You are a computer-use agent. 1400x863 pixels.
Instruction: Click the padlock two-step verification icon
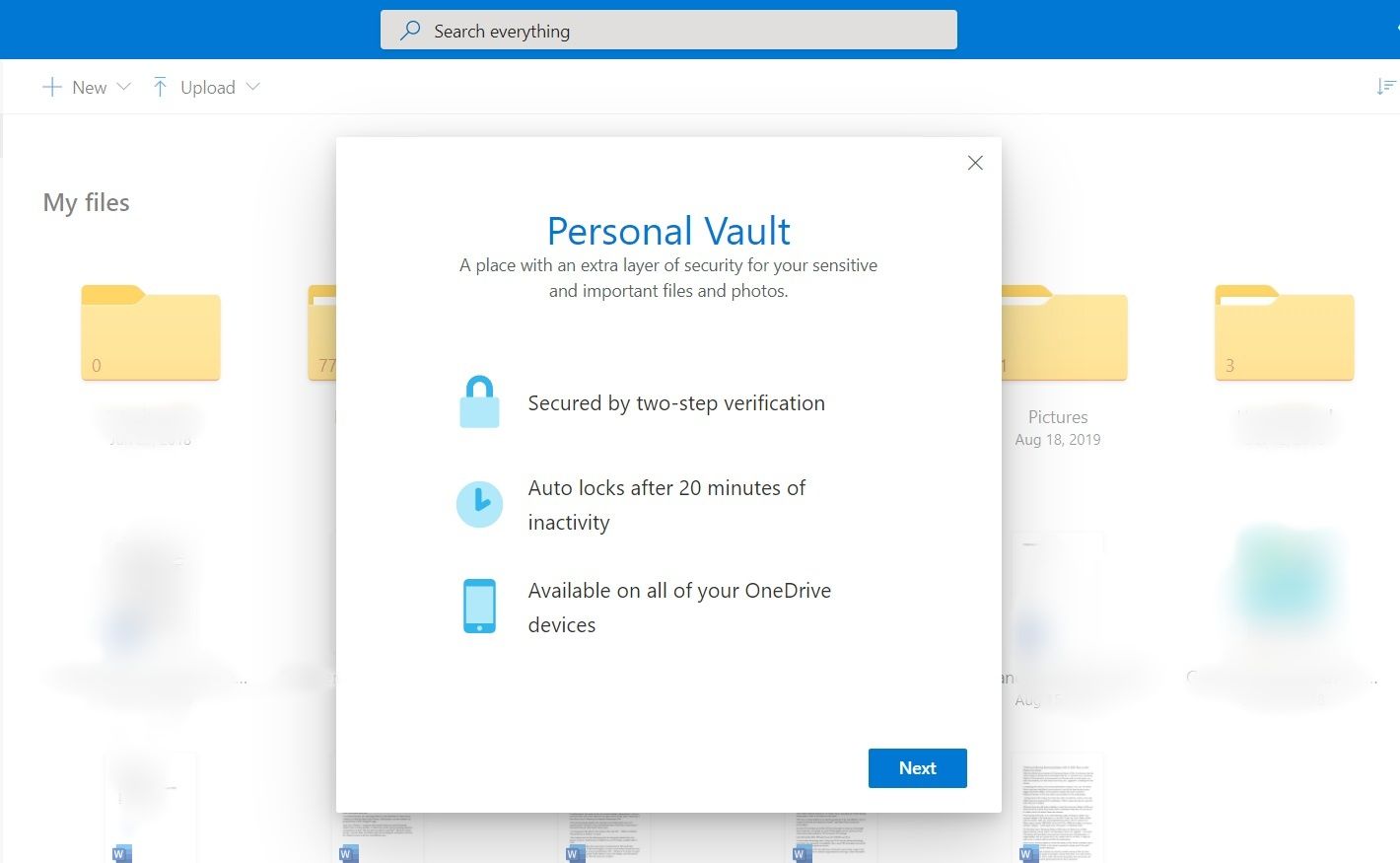coord(479,402)
